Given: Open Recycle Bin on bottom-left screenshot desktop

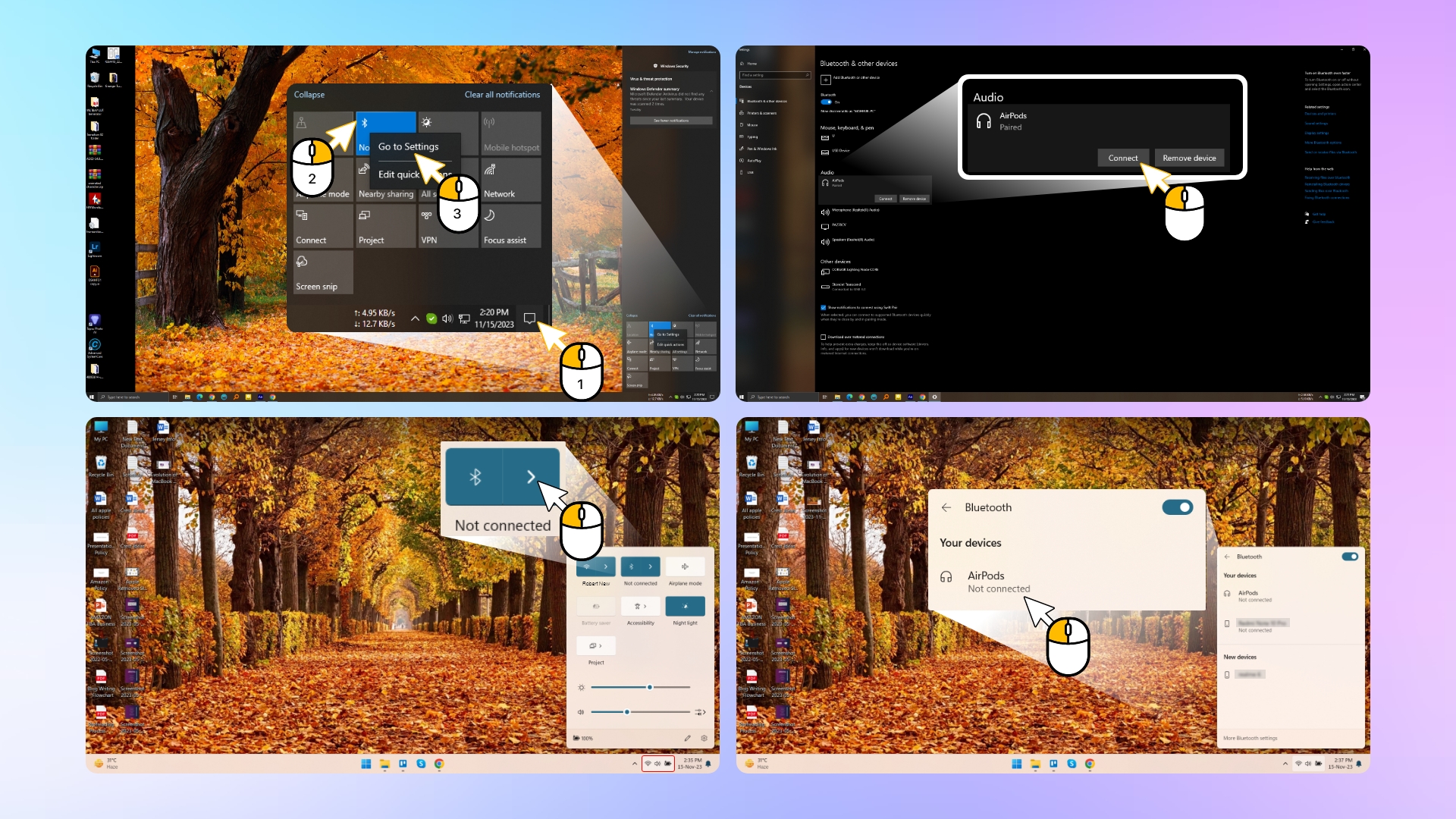Looking at the screenshot, I should coord(101,466).
